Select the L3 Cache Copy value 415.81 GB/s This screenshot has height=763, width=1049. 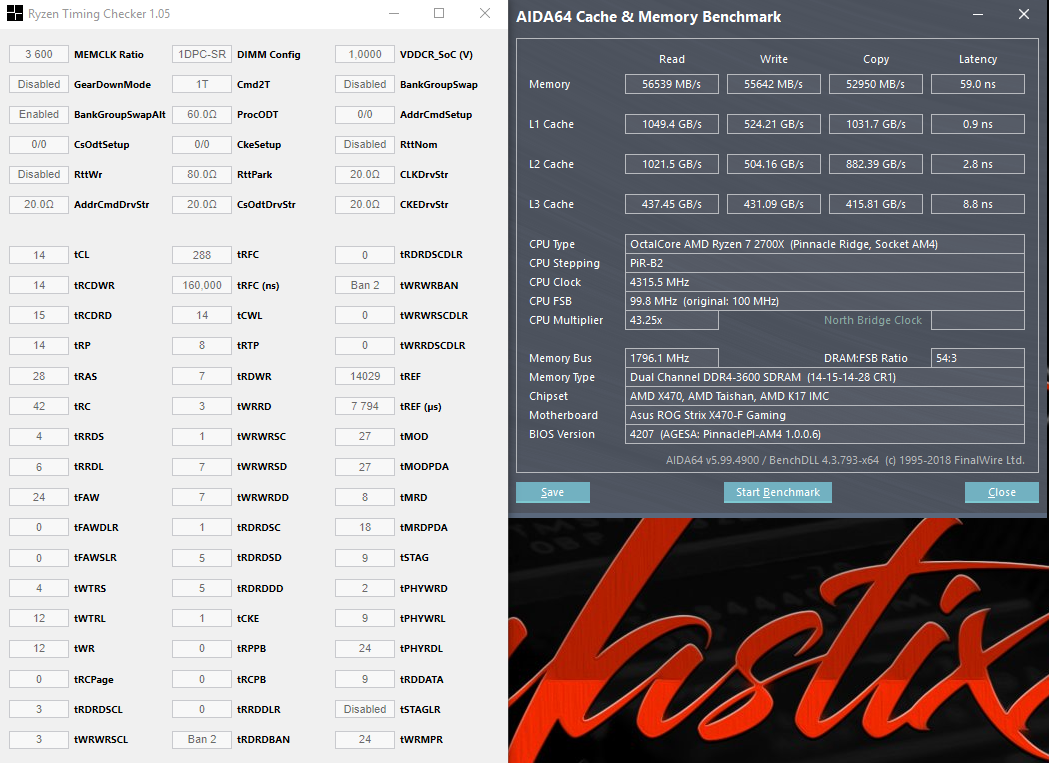[876, 204]
